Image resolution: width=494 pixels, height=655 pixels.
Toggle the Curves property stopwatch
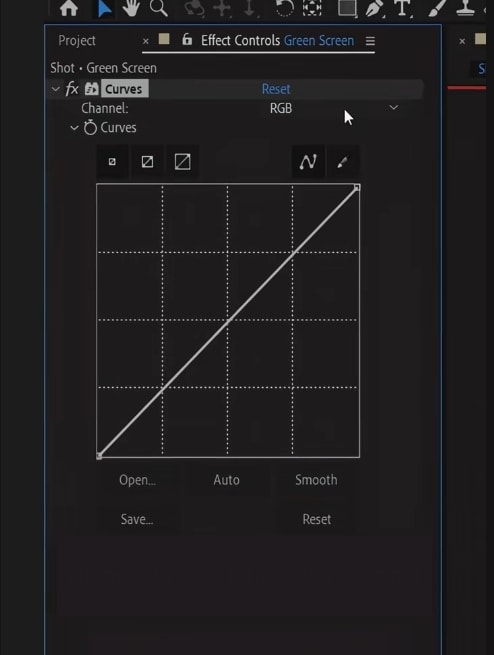90,127
